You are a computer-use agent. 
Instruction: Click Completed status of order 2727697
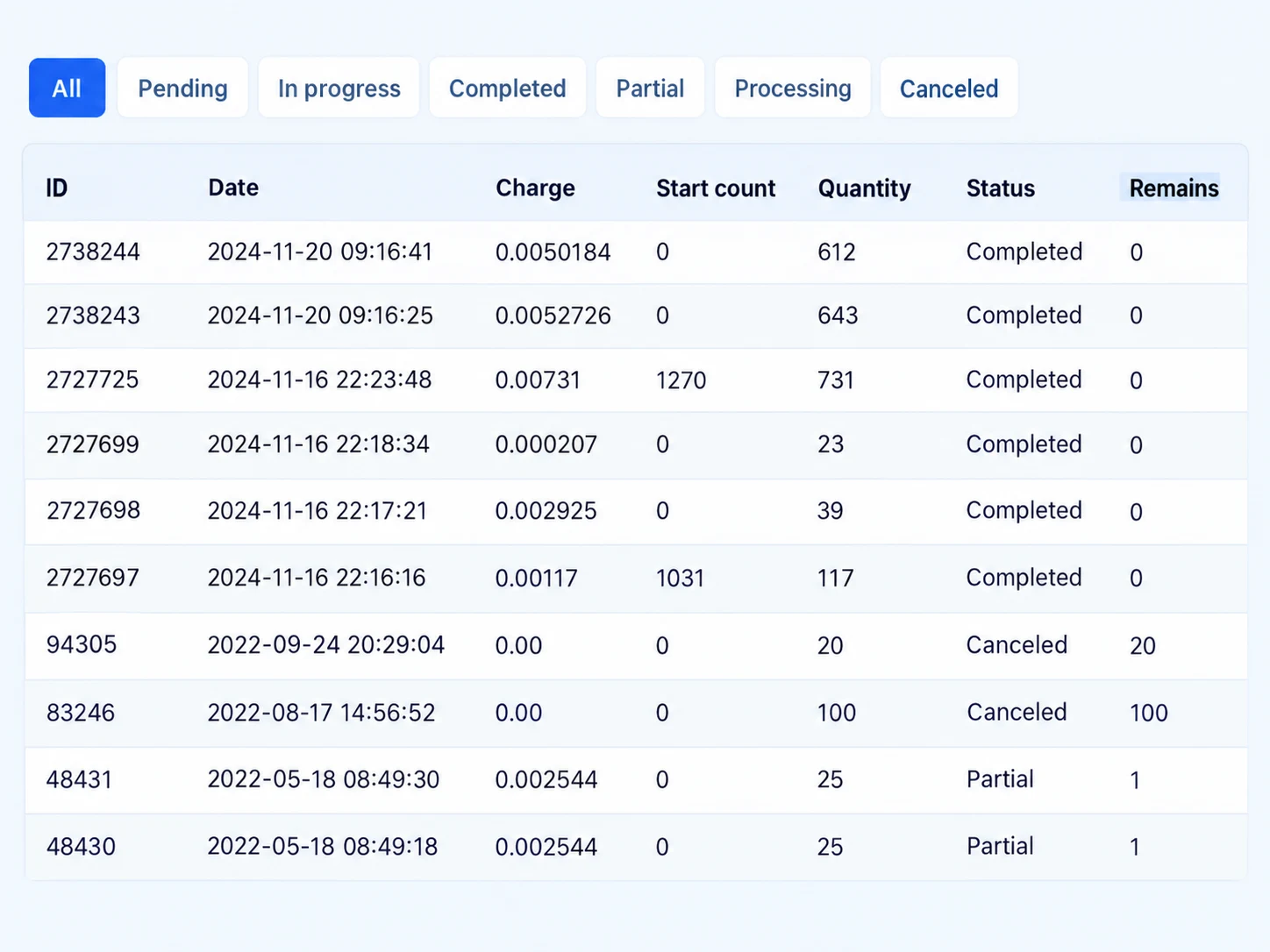click(x=1024, y=578)
